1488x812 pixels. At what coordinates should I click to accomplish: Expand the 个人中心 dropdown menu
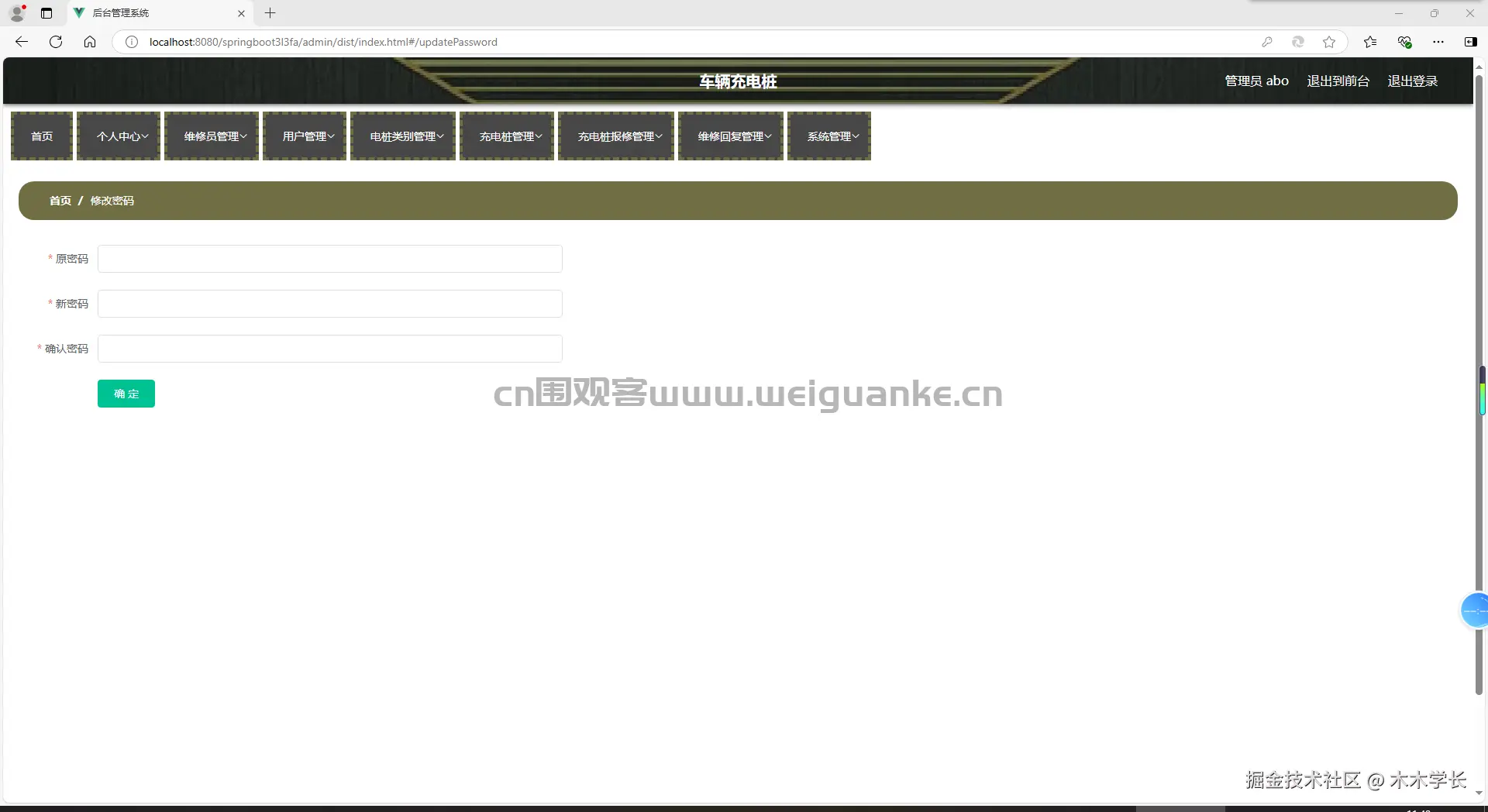tap(119, 136)
